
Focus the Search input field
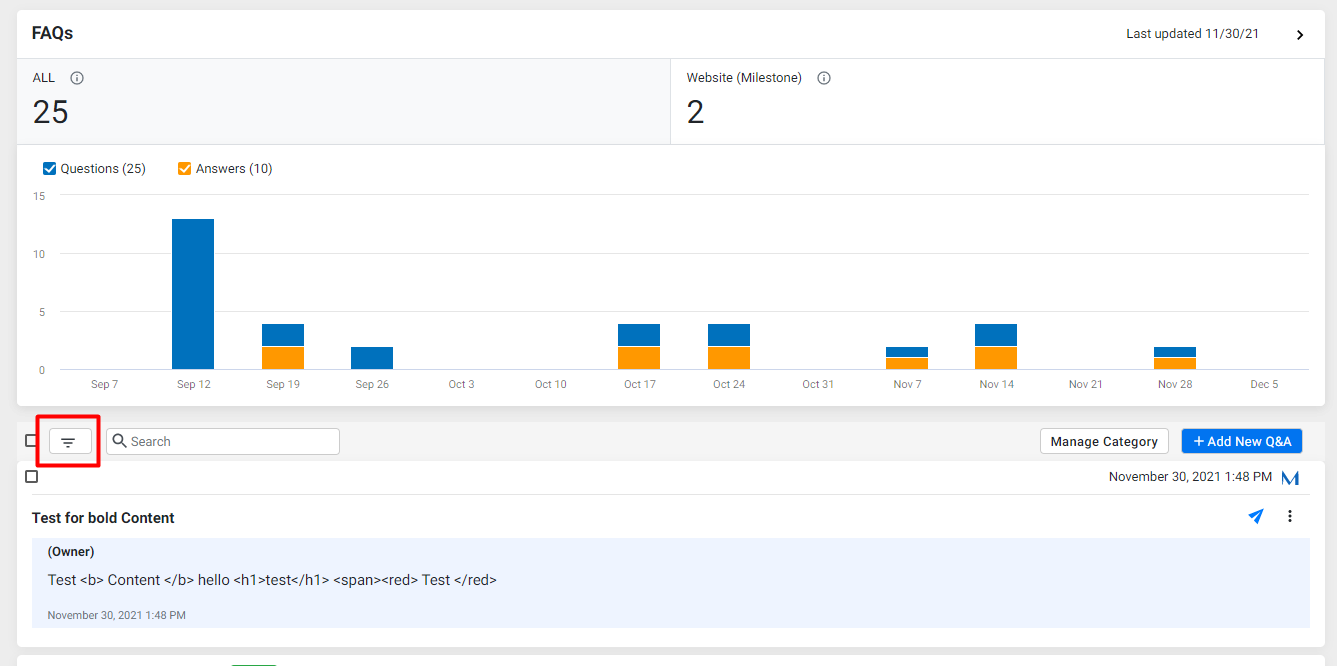(223, 441)
